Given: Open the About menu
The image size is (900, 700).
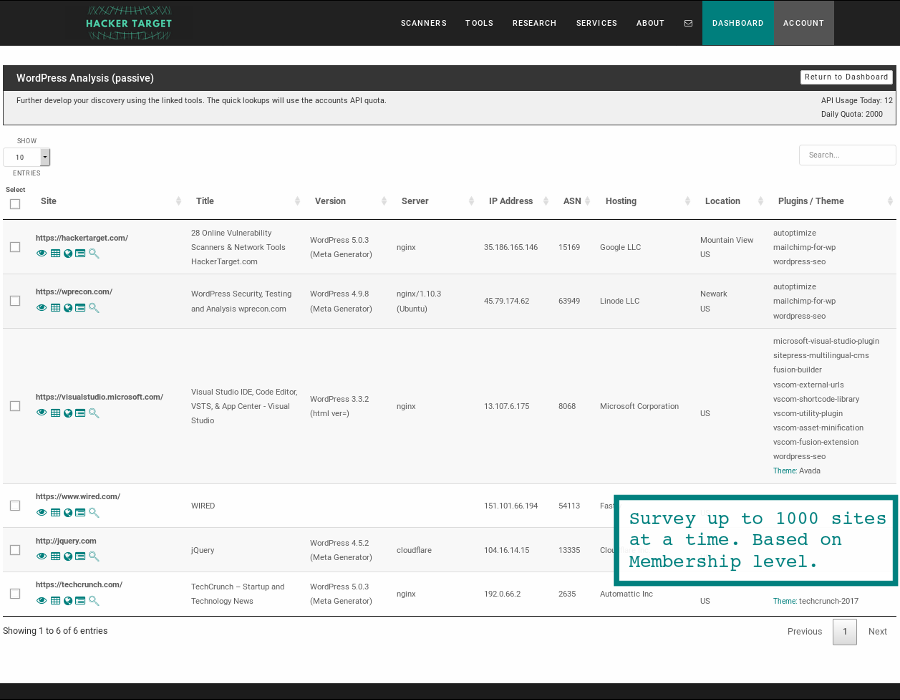Looking at the screenshot, I should (x=650, y=24).
